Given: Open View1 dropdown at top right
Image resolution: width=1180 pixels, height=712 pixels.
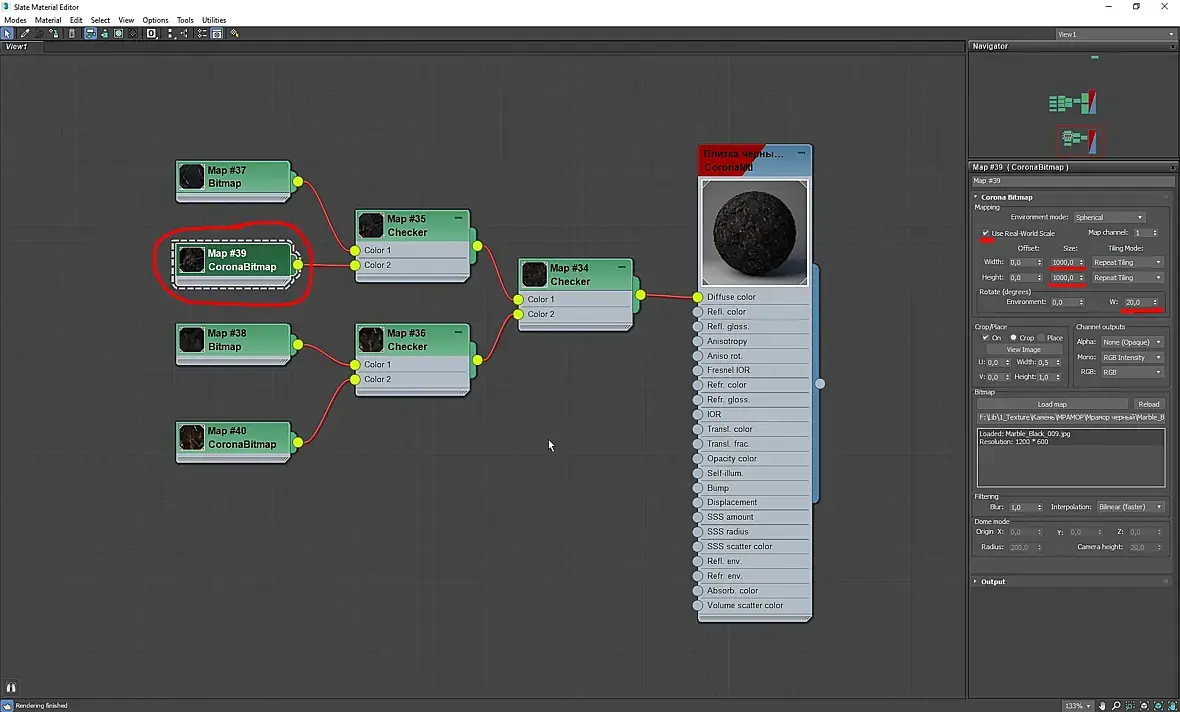Looking at the screenshot, I should [x=1115, y=35].
